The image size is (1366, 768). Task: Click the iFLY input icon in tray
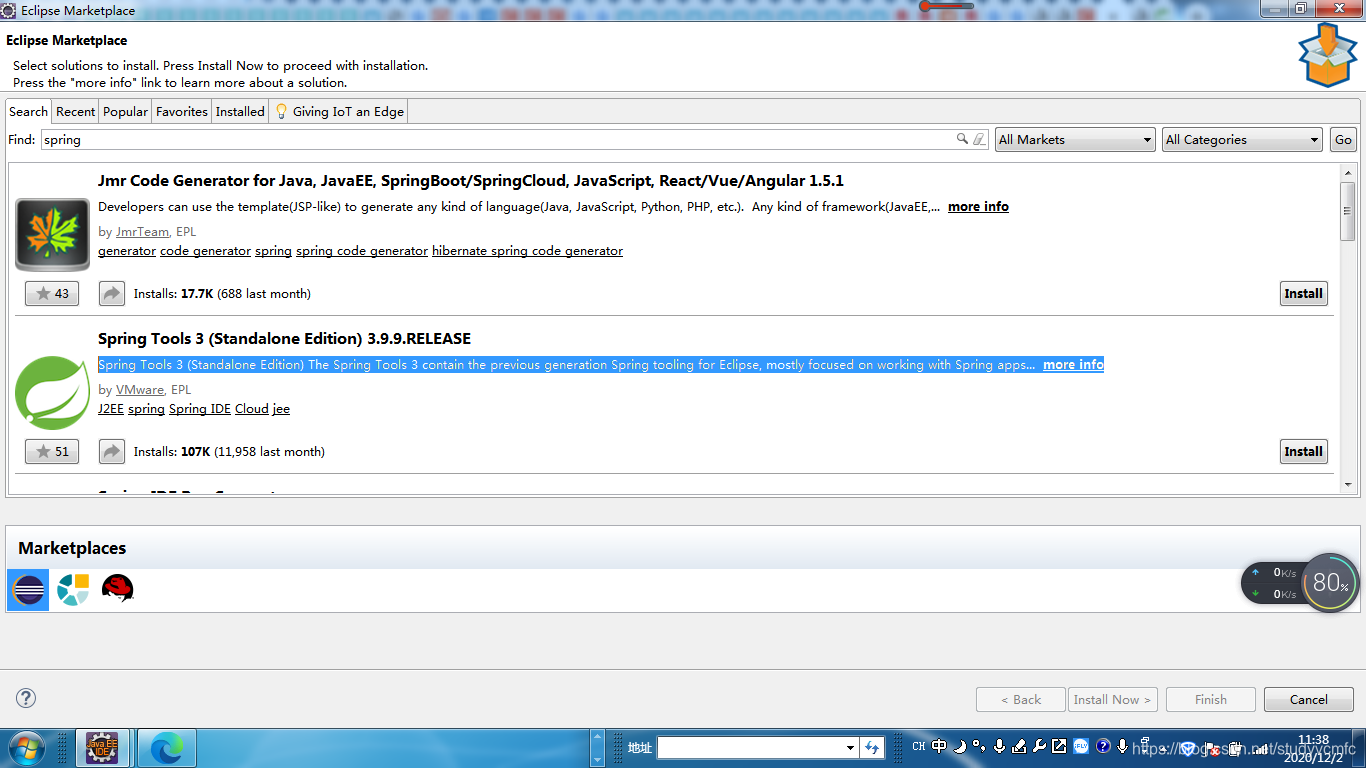(x=1081, y=746)
